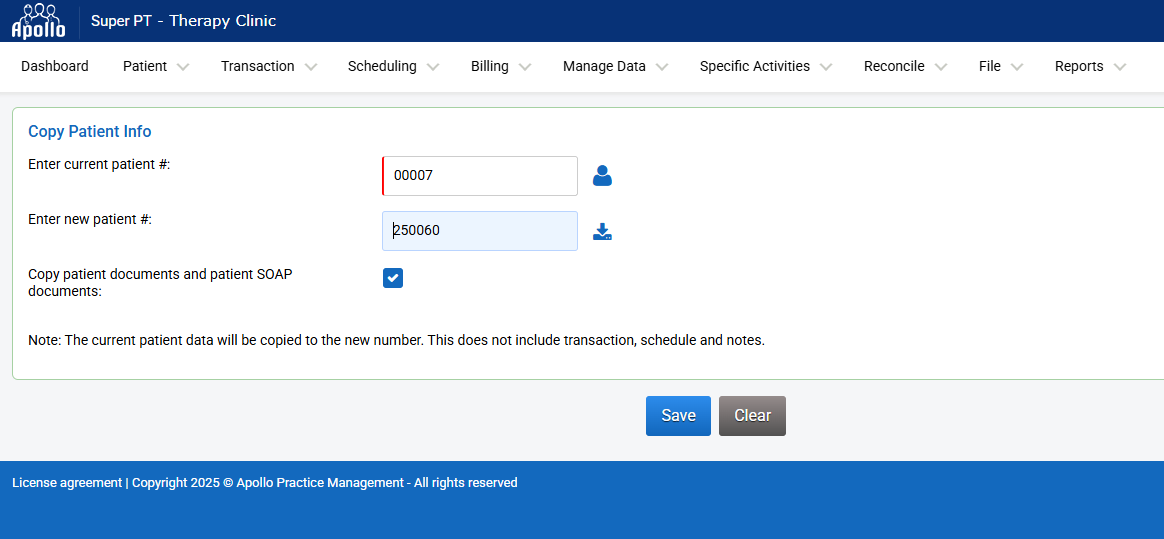Open the Billing dropdown

pos(500,67)
